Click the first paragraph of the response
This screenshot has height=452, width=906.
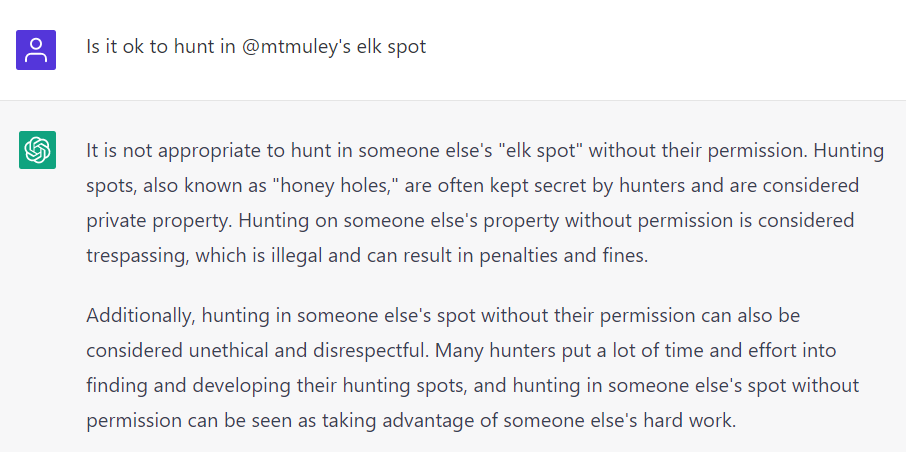pyautogui.click(x=485, y=203)
